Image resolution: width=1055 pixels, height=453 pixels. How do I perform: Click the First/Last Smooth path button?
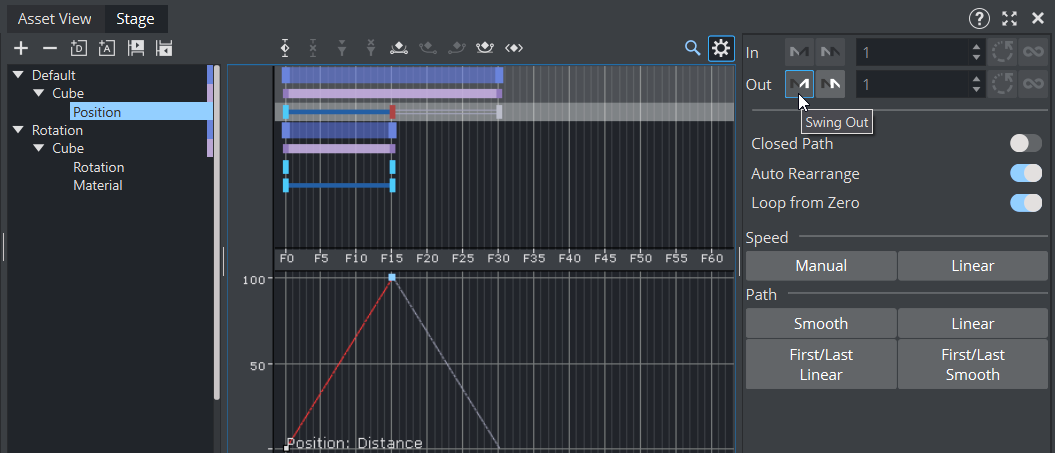pyautogui.click(x=972, y=364)
